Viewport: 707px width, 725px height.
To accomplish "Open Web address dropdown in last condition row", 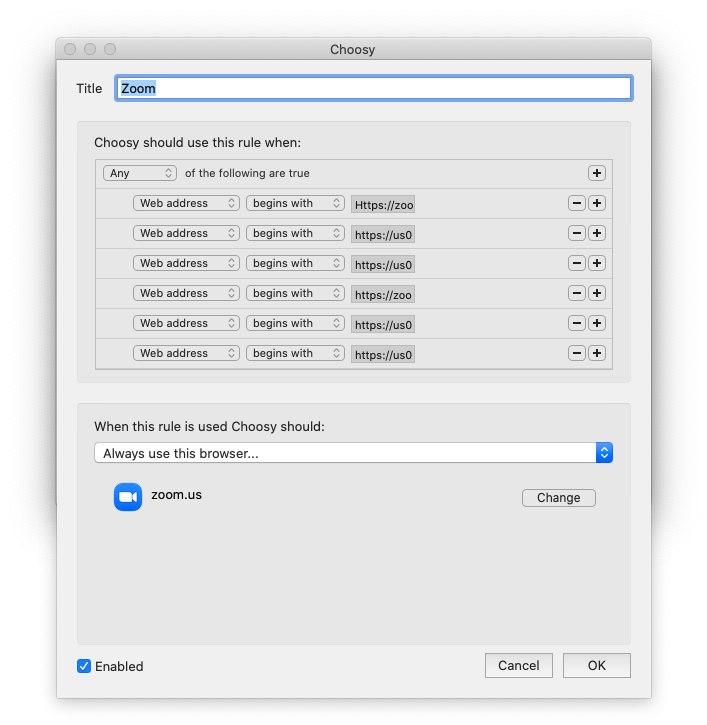I will [186, 353].
